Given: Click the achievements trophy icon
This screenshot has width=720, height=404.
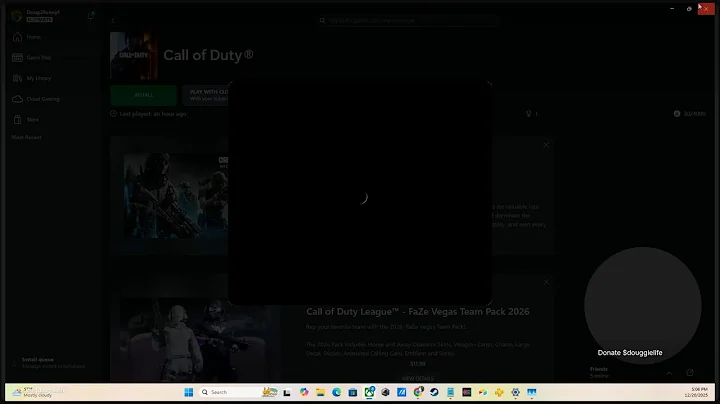Looking at the screenshot, I should (x=529, y=113).
